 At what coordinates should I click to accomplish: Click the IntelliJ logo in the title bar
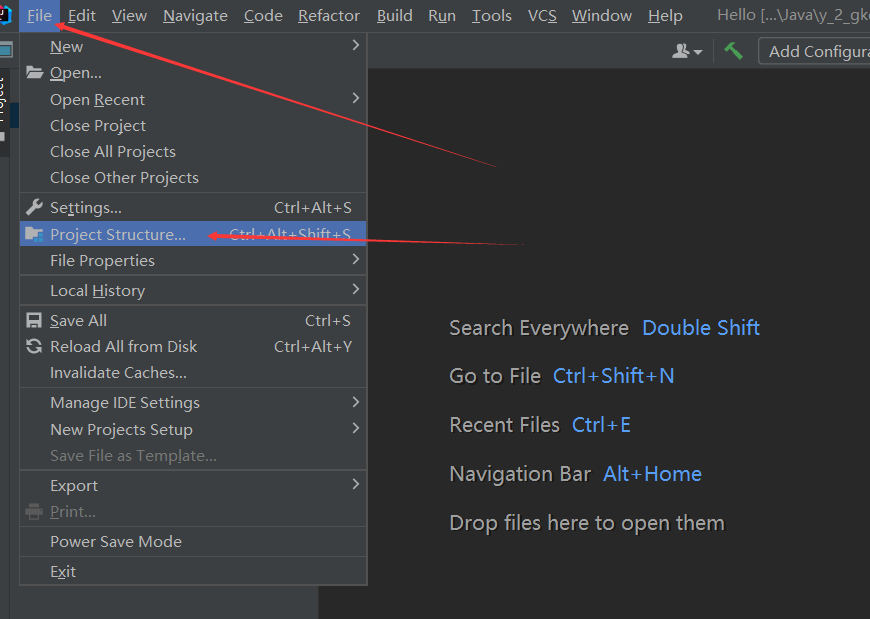[x=5, y=15]
